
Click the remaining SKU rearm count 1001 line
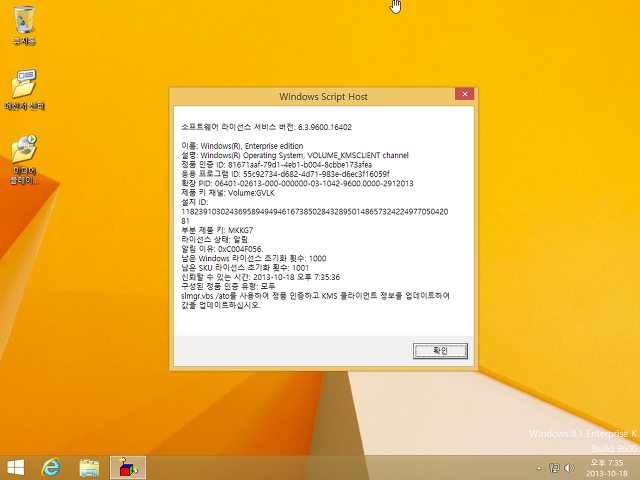(245, 268)
